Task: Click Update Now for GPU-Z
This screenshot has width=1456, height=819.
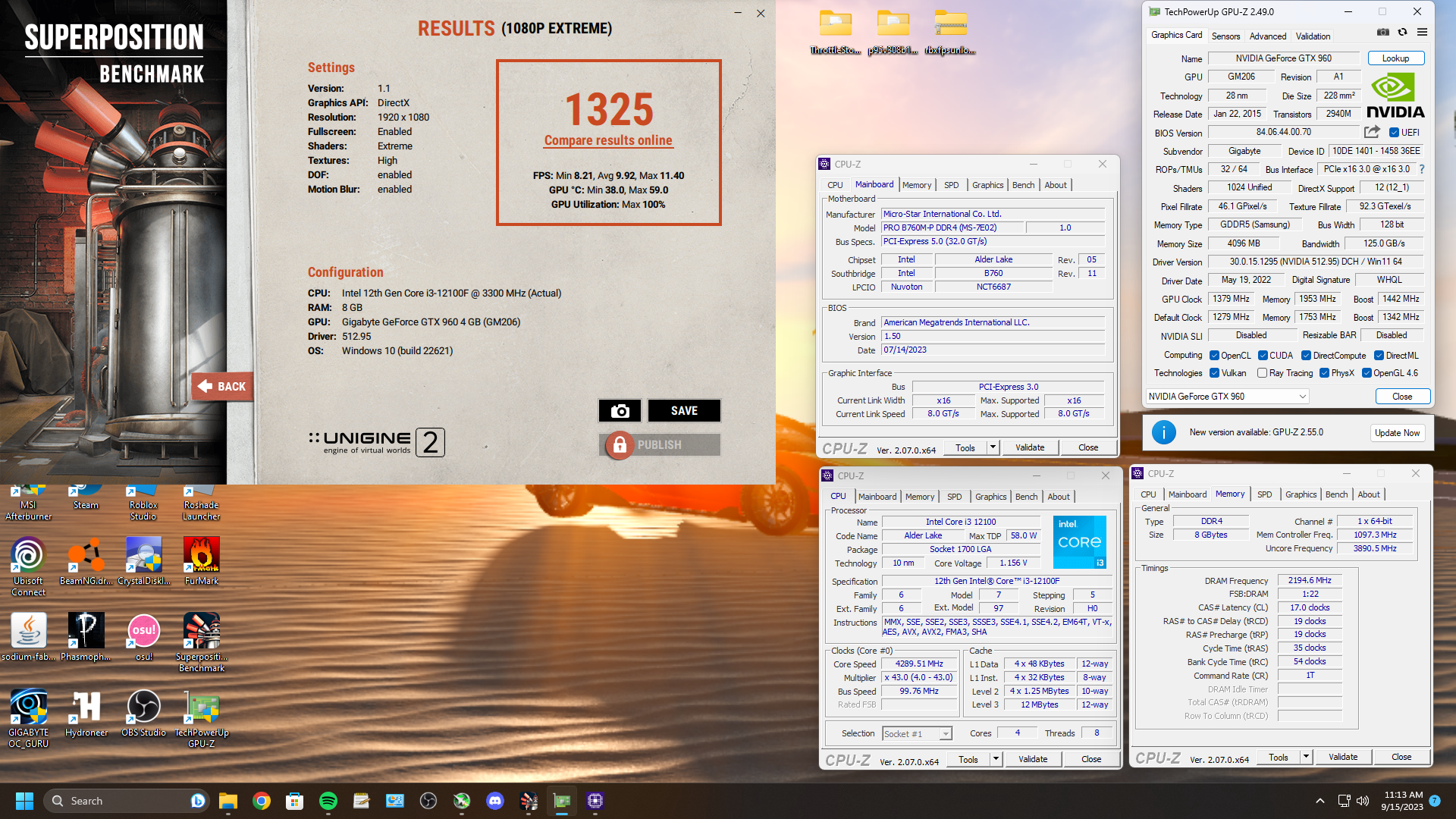Action: click(x=1397, y=432)
